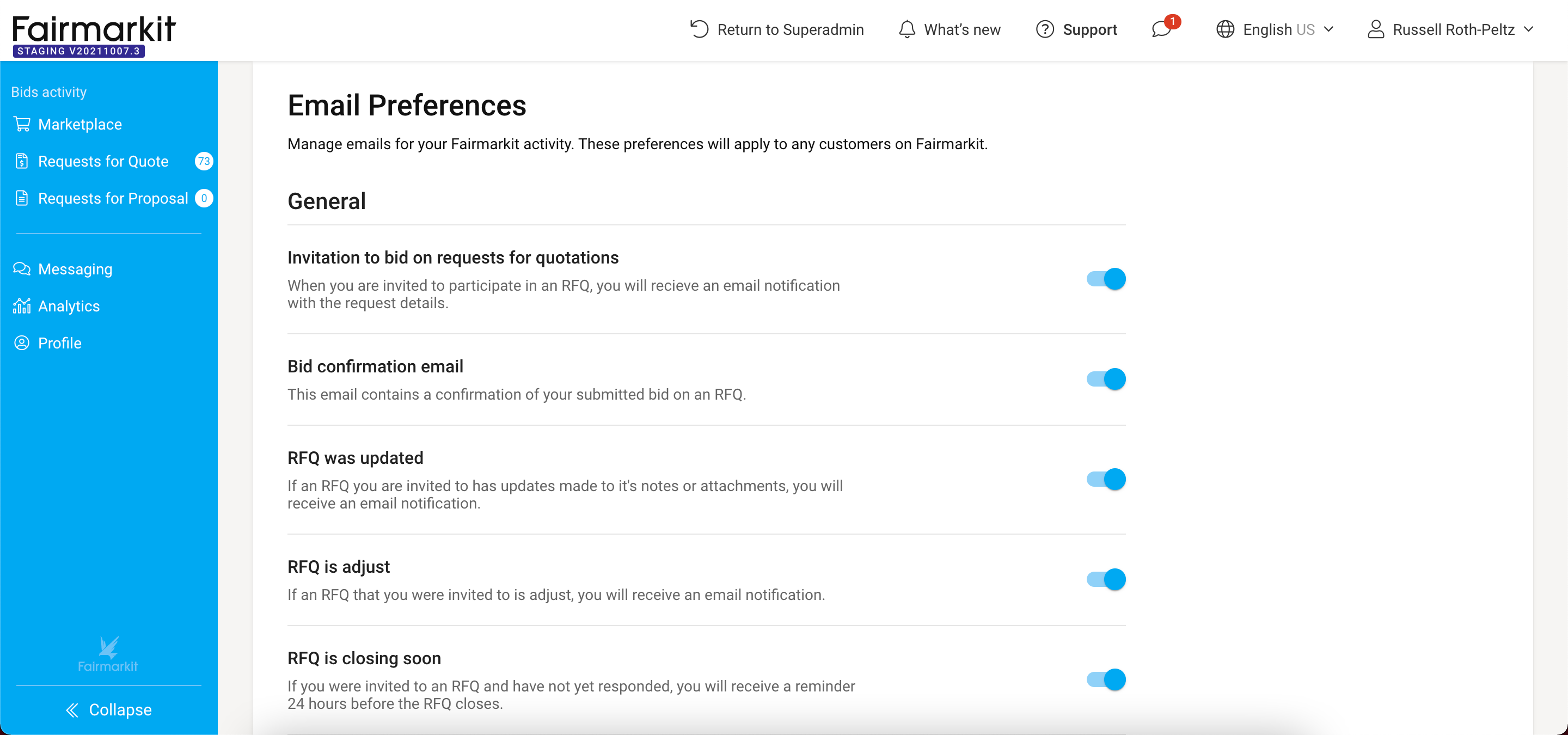The height and width of the screenshot is (735, 1568).
Task: Click the What's new bell icon
Action: click(x=907, y=29)
